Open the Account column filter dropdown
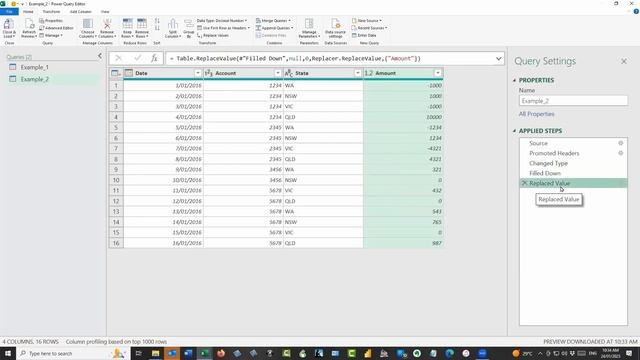 point(278,73)
